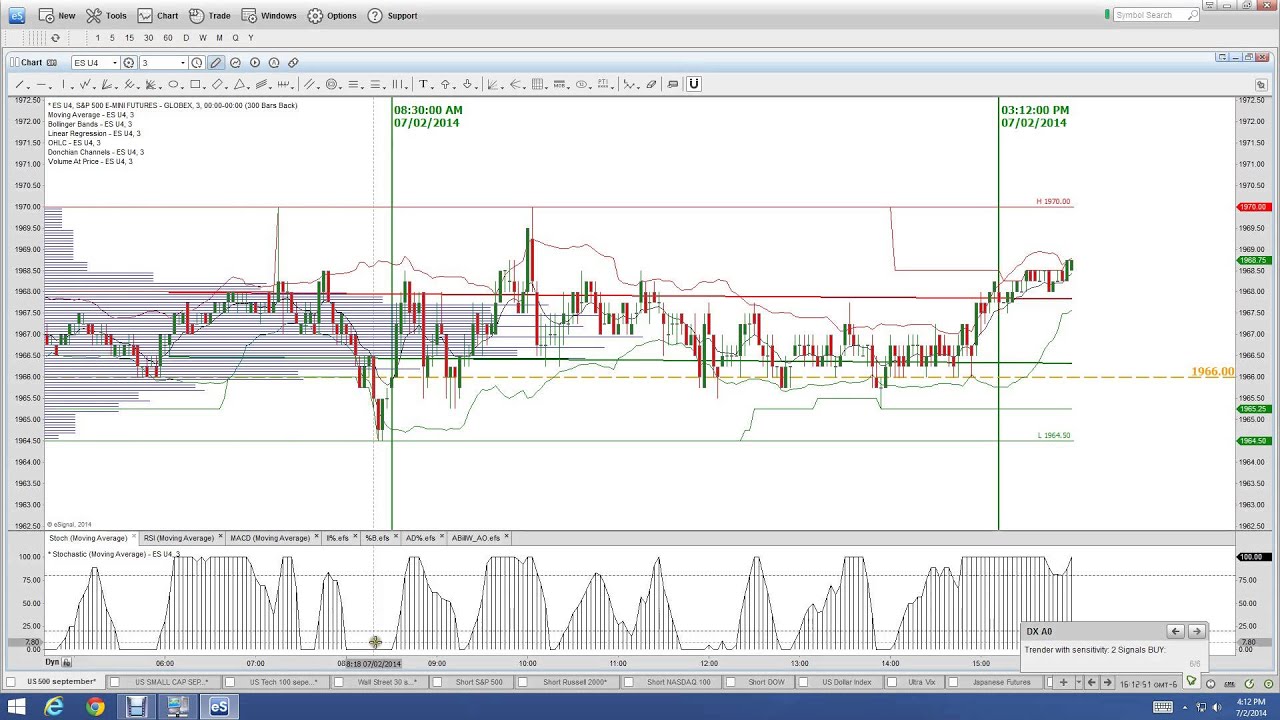Click the pencil edit icon in chart bar
The height and width of the screenshot is (720, 1280).
point(216,63)
